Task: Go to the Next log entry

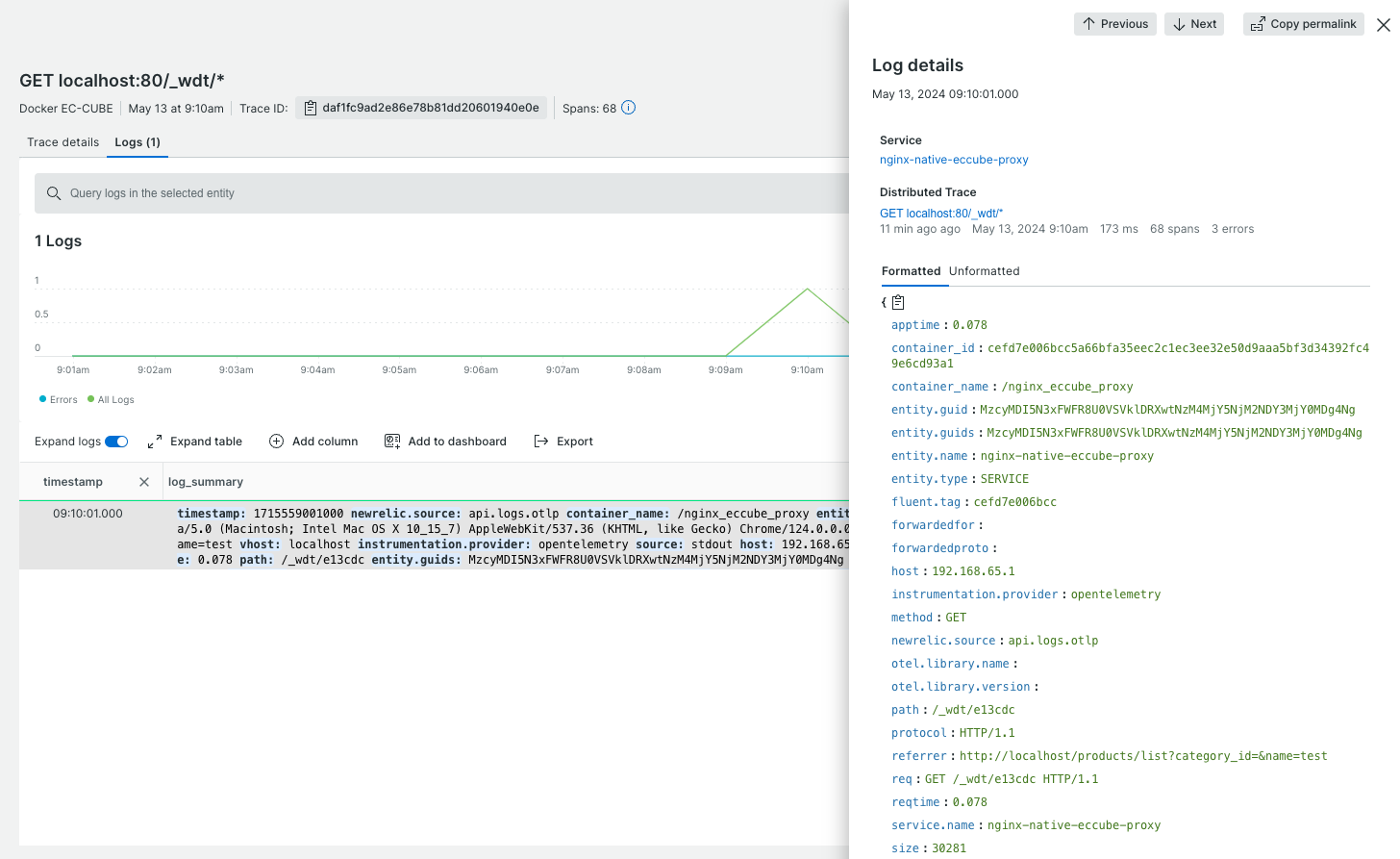Action: pyautogui.click(x=1193, y=24)
